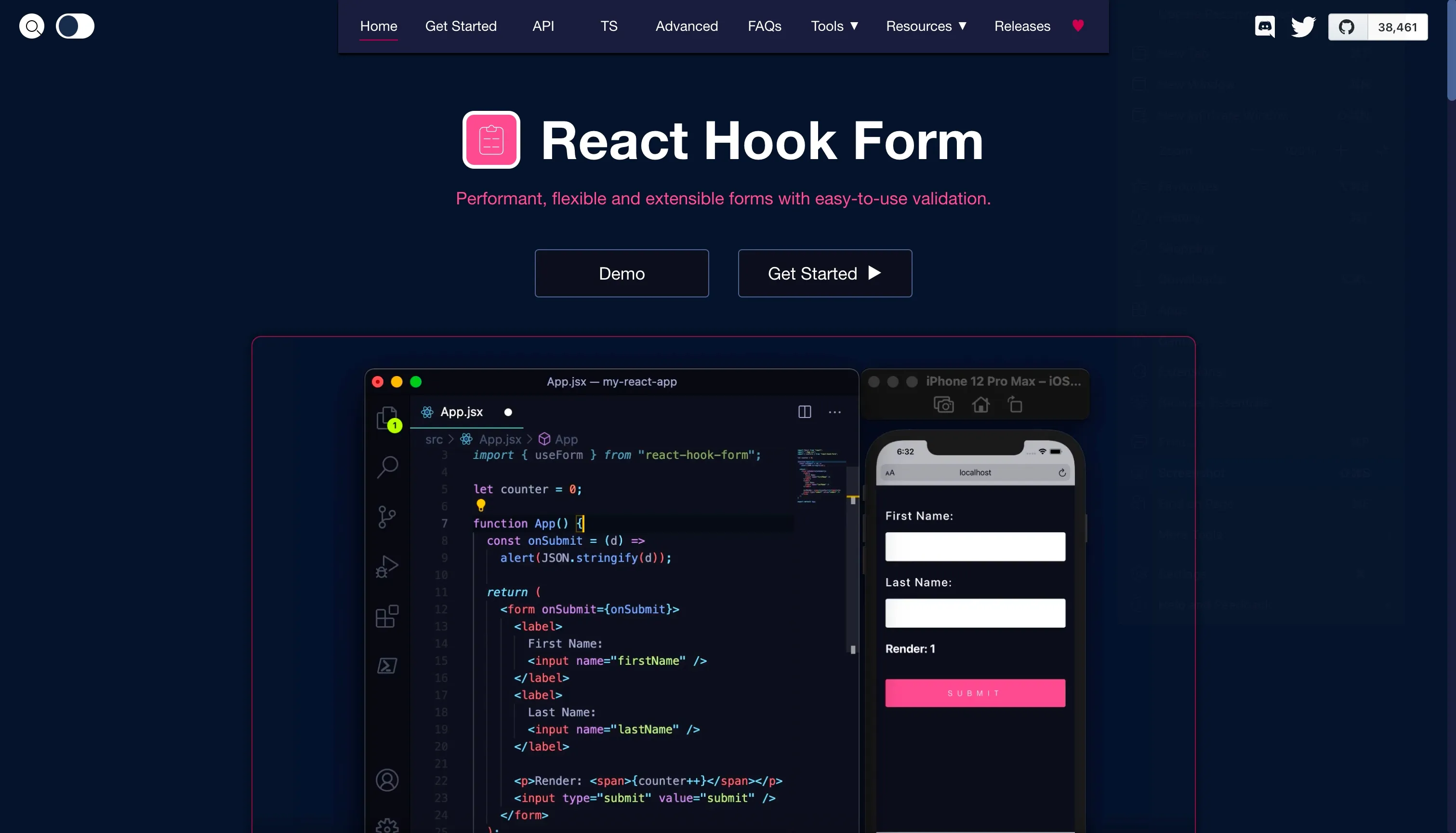Toggle the dark/light theme switch
This screenshot has height=833, width=1456.
click(x=75, y=27)
